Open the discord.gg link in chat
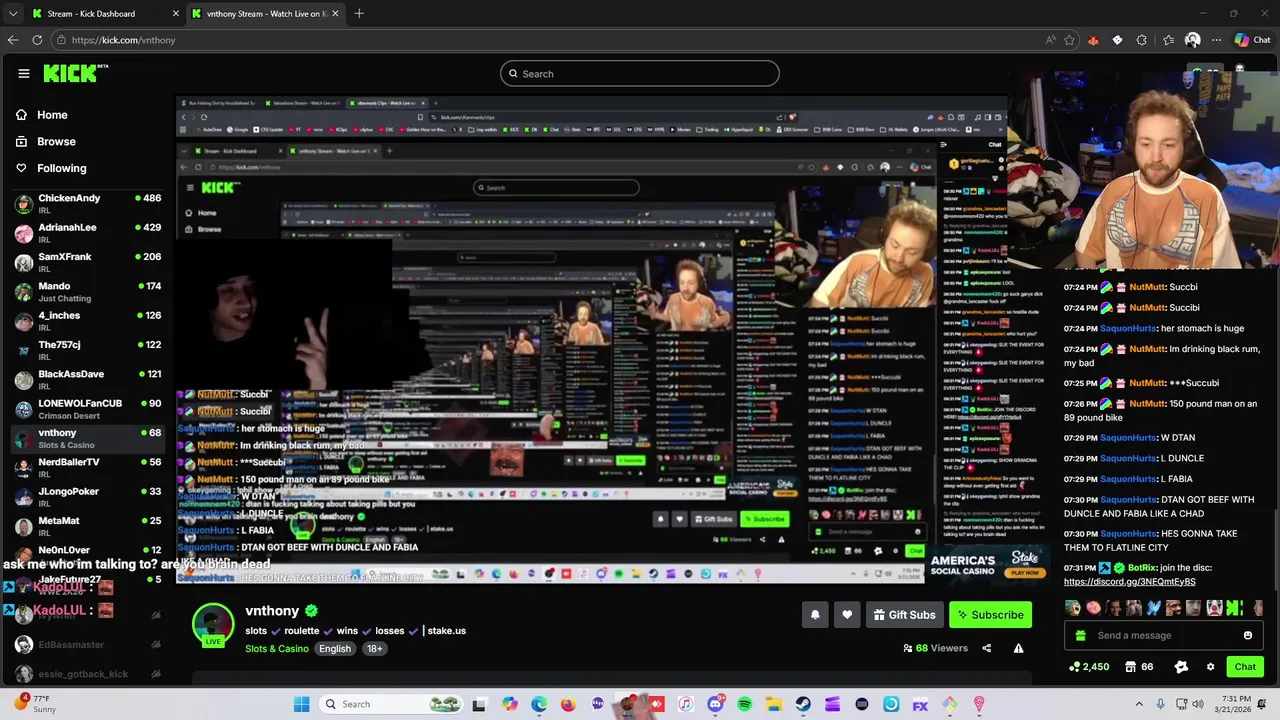1280x720 pixels. pos(1129,582)
